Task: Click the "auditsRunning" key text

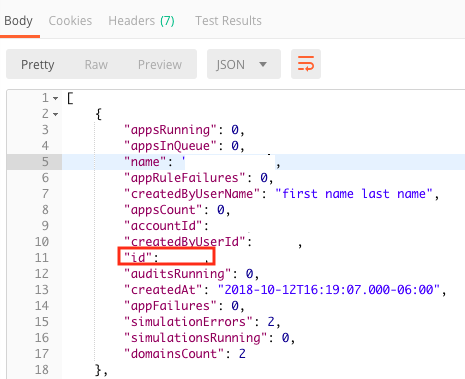Action: (x=177, y=274)
